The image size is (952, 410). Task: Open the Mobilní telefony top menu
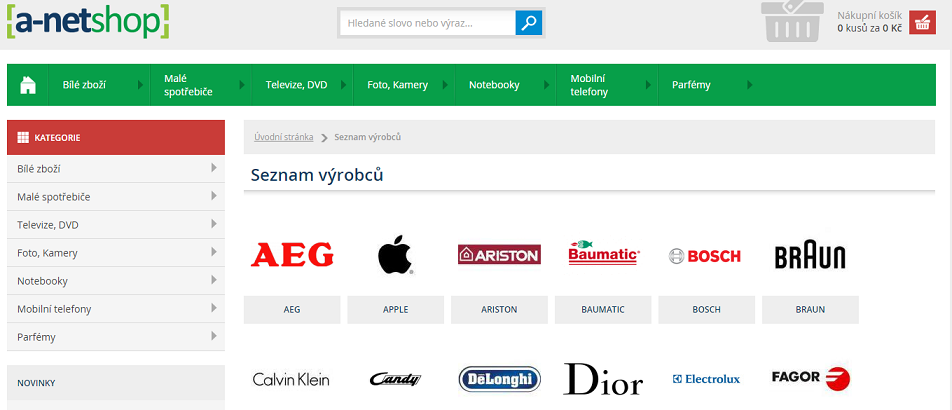(589, 85)
